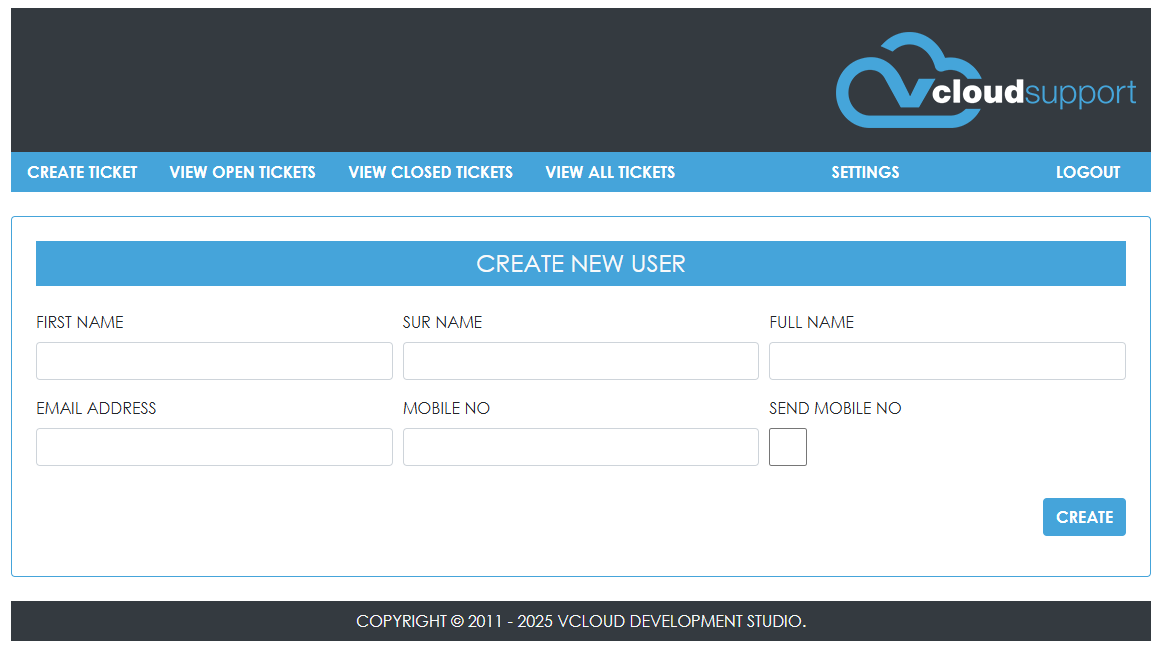
Task: Select the Full Name input field
Action: click(946, 361)
